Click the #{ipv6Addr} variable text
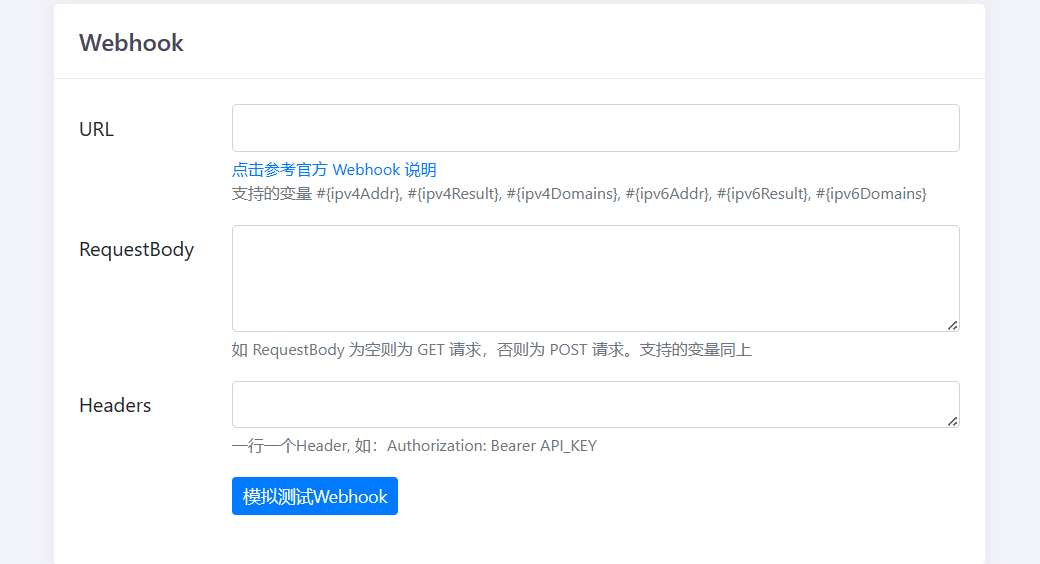Viewport: 1040px width, 564px height. pos(667,194)
